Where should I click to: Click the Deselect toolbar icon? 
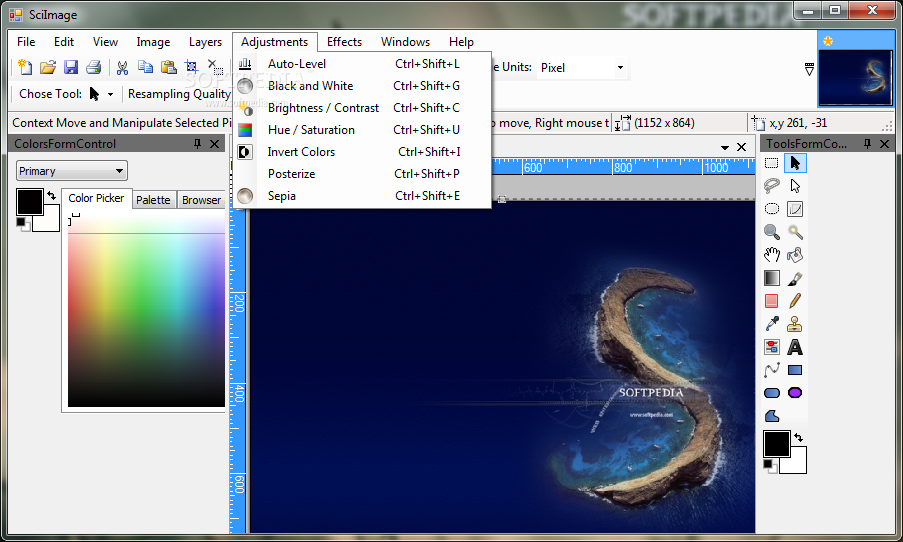[215, 67]
